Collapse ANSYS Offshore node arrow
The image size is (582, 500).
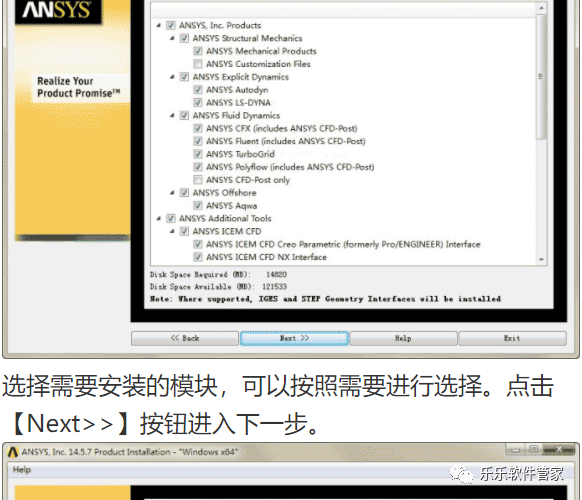click(x=172, y=193)
